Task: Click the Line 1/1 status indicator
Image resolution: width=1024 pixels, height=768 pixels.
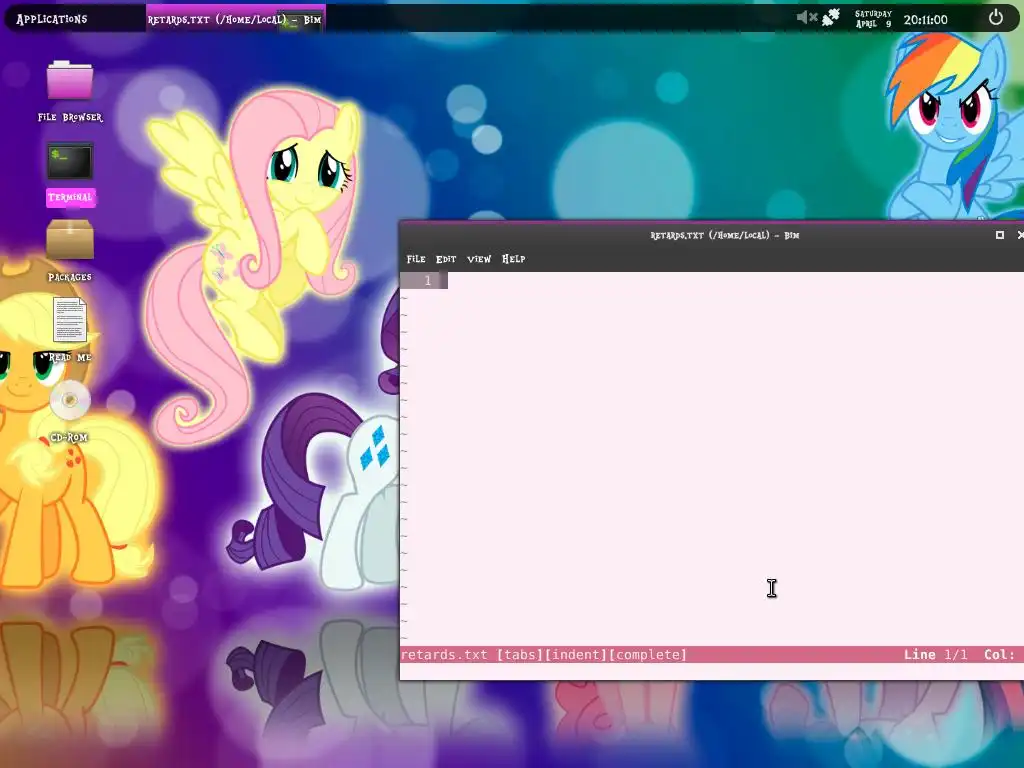Action: click(935, 654)
